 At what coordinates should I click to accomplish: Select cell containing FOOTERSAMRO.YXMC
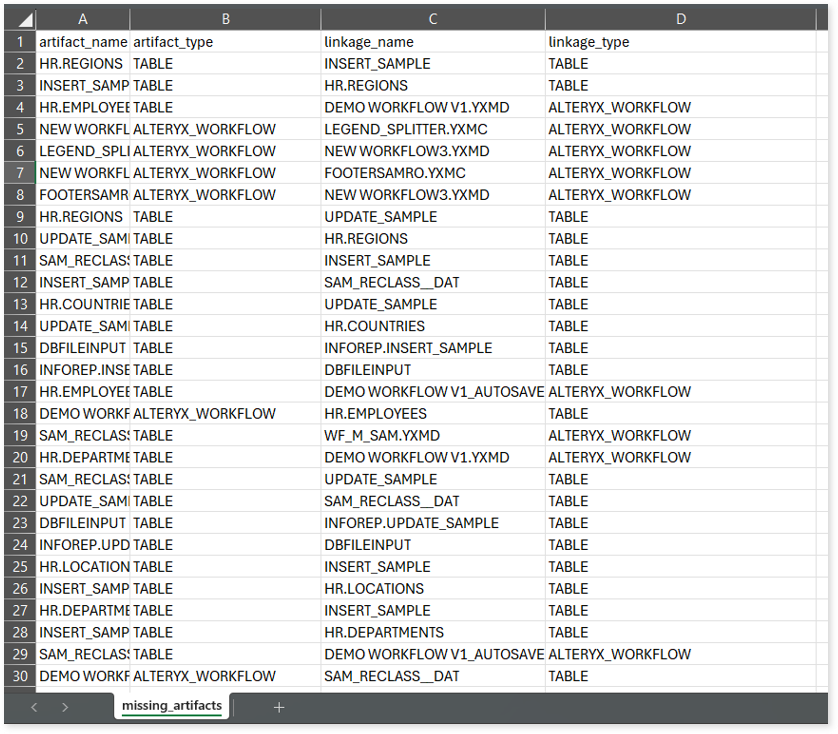tap(432, 173)
